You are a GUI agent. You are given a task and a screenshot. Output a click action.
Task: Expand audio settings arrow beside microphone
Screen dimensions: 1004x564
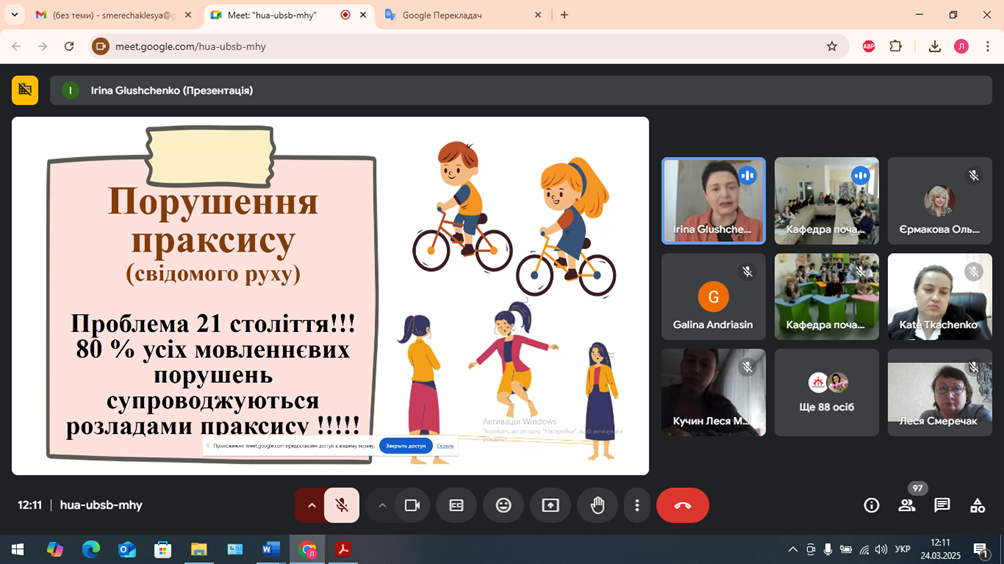[x=311, y=506]
